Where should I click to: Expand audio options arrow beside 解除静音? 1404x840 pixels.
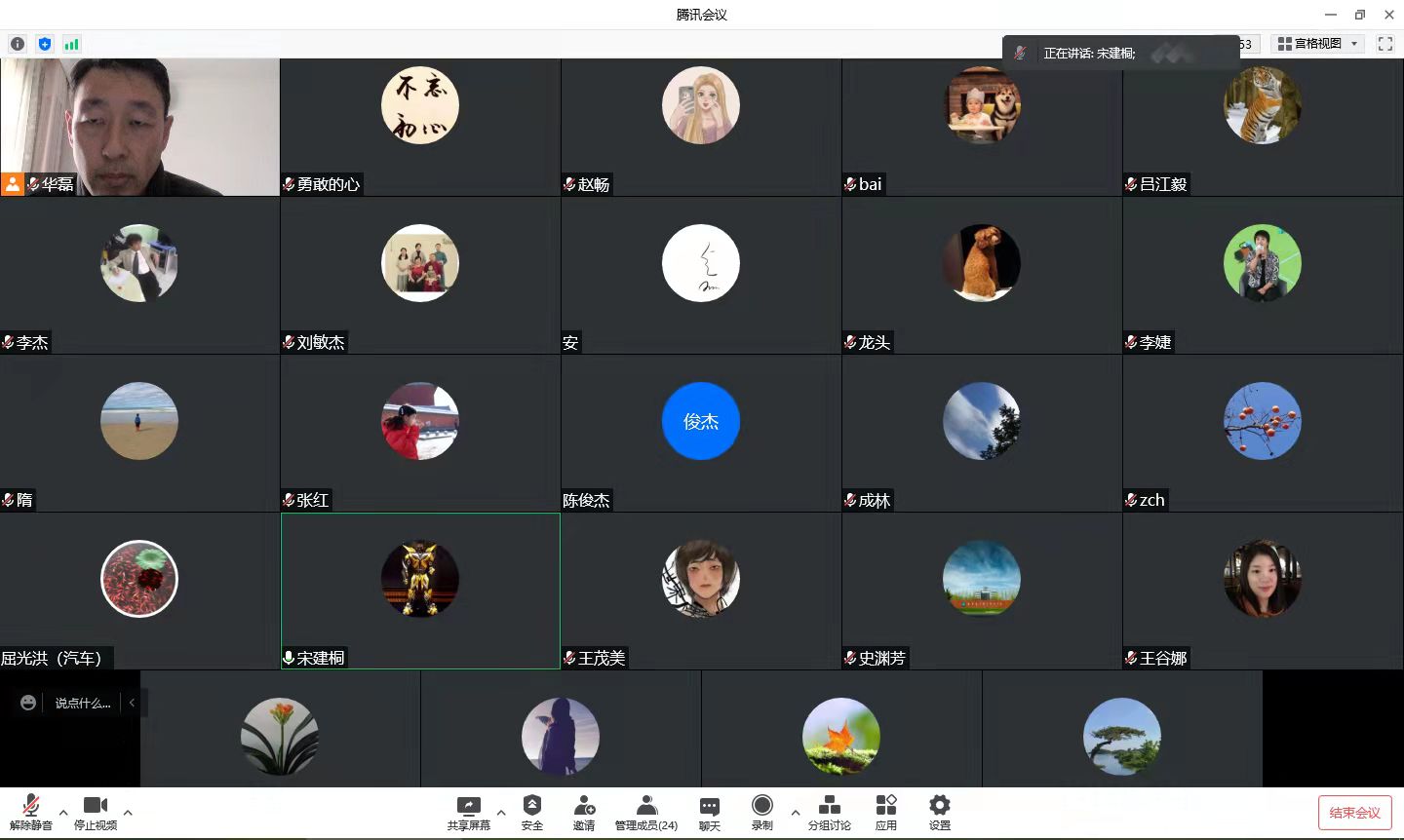[63, 812]
